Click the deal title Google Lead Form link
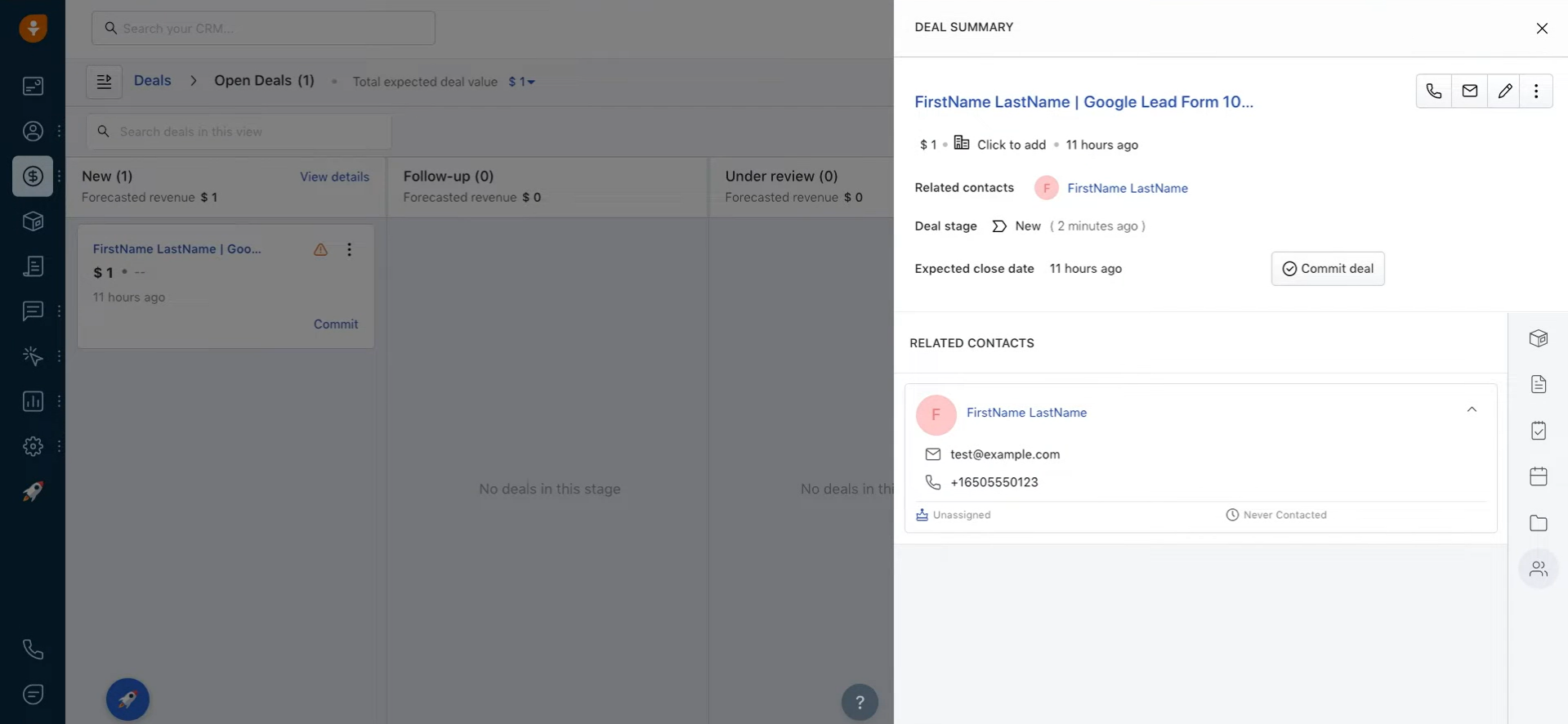Screen dimensions: 1568x724 pyautogui.click(x=1083, y=102)
